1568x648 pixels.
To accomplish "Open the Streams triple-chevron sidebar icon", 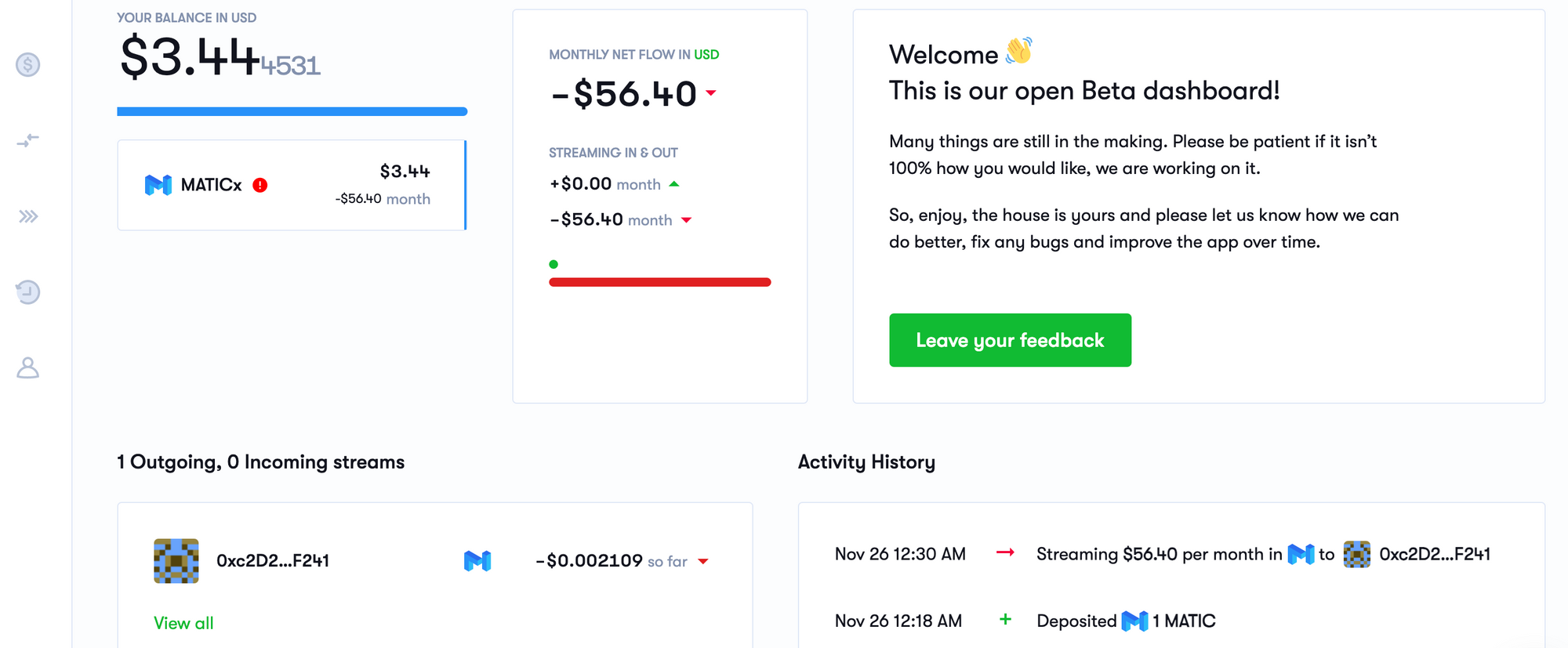I will [x=28, y=216].
